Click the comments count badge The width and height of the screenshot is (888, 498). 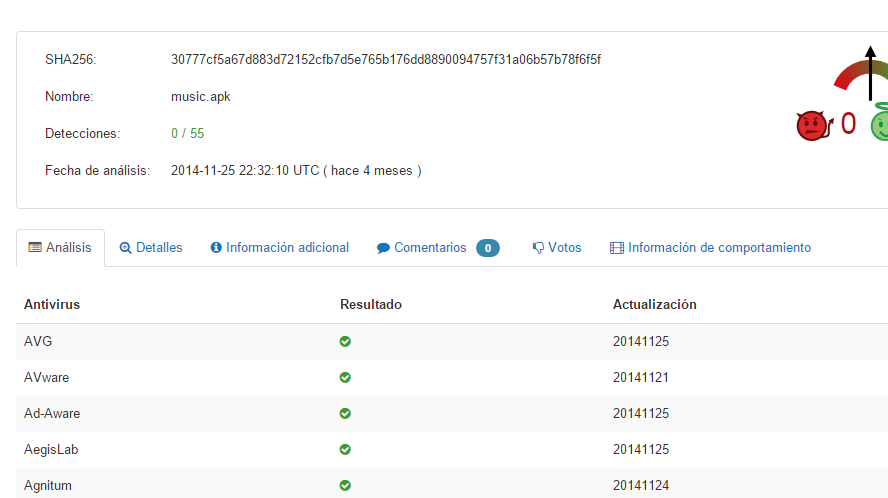[x=487, y=248]
